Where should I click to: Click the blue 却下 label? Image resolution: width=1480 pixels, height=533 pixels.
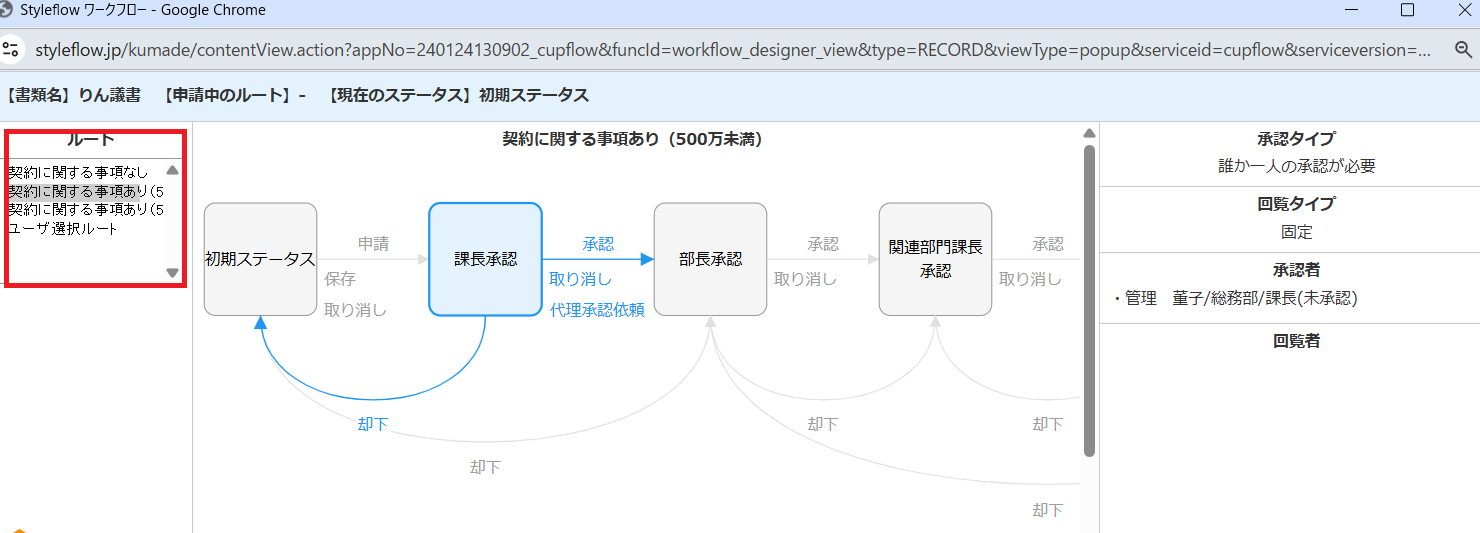pyautogui.click(x=373, y=424)
